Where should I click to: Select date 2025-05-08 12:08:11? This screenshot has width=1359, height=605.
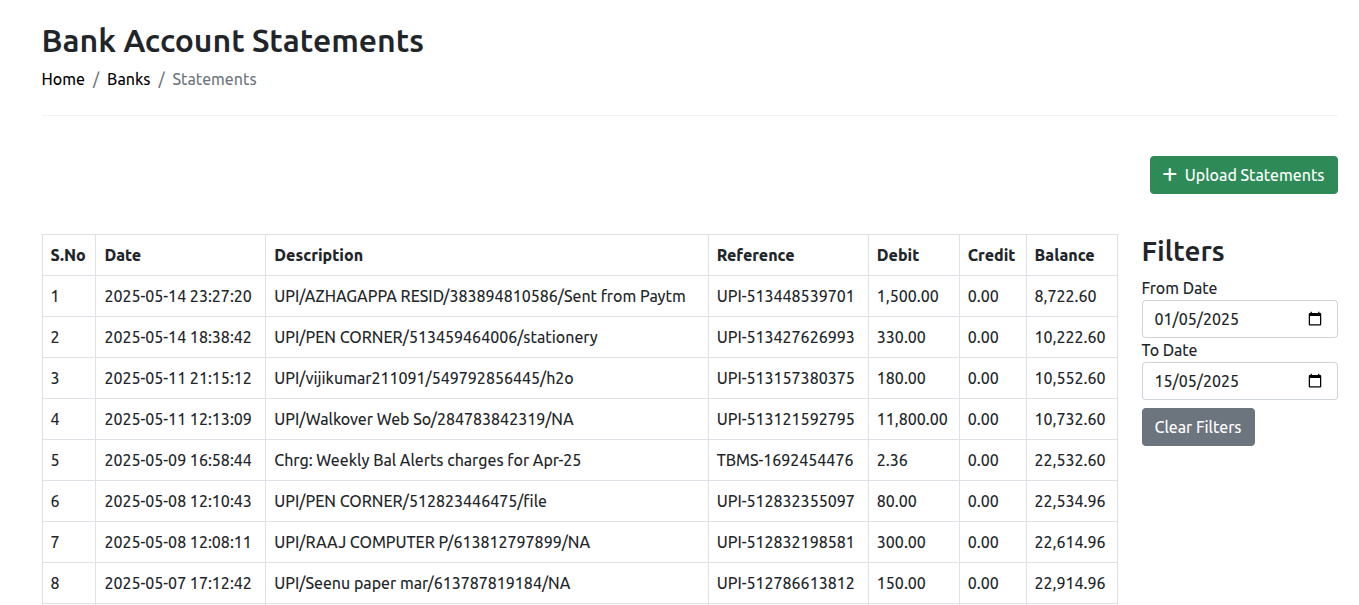coord(178,542)
